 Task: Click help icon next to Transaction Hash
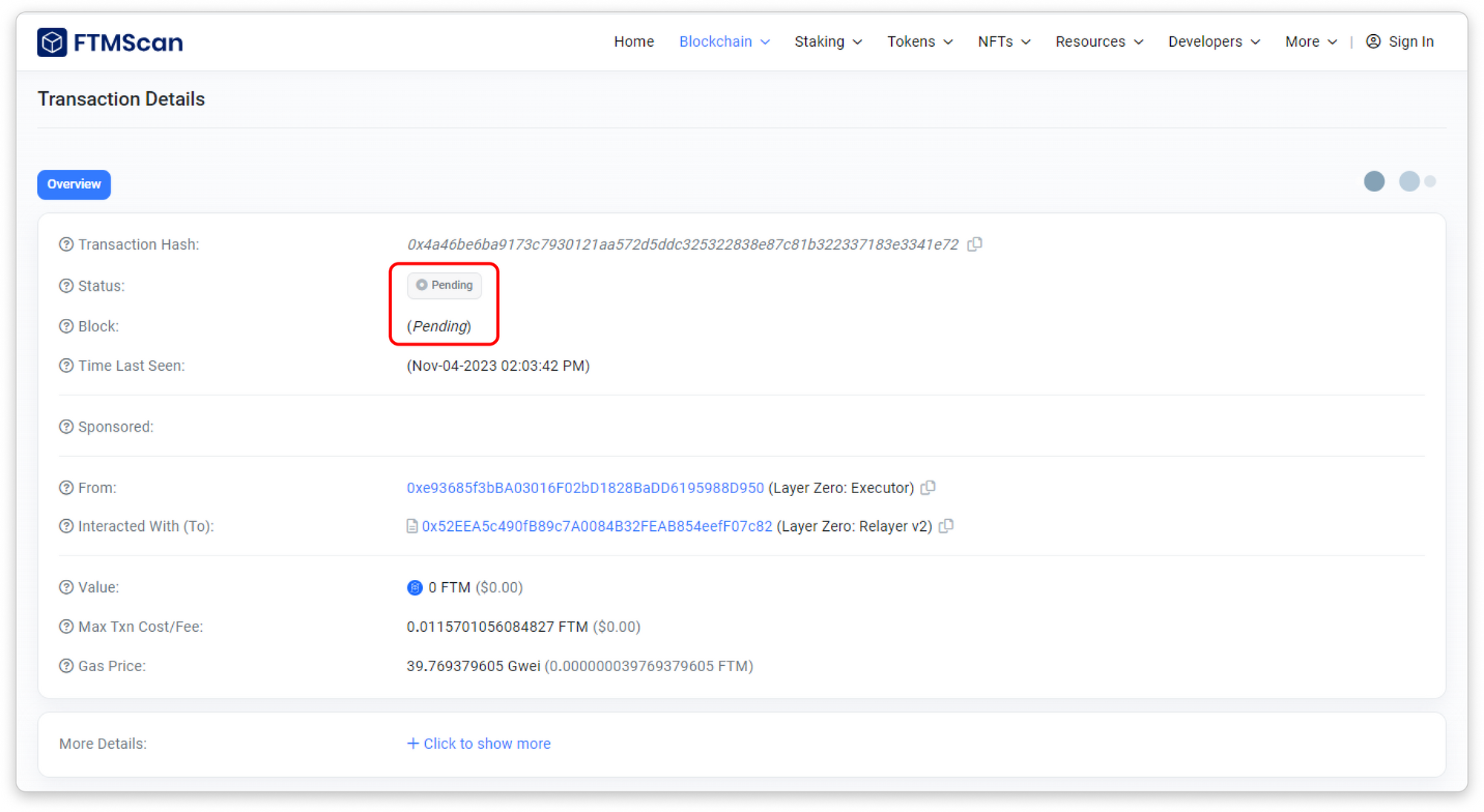pos(66,245)
